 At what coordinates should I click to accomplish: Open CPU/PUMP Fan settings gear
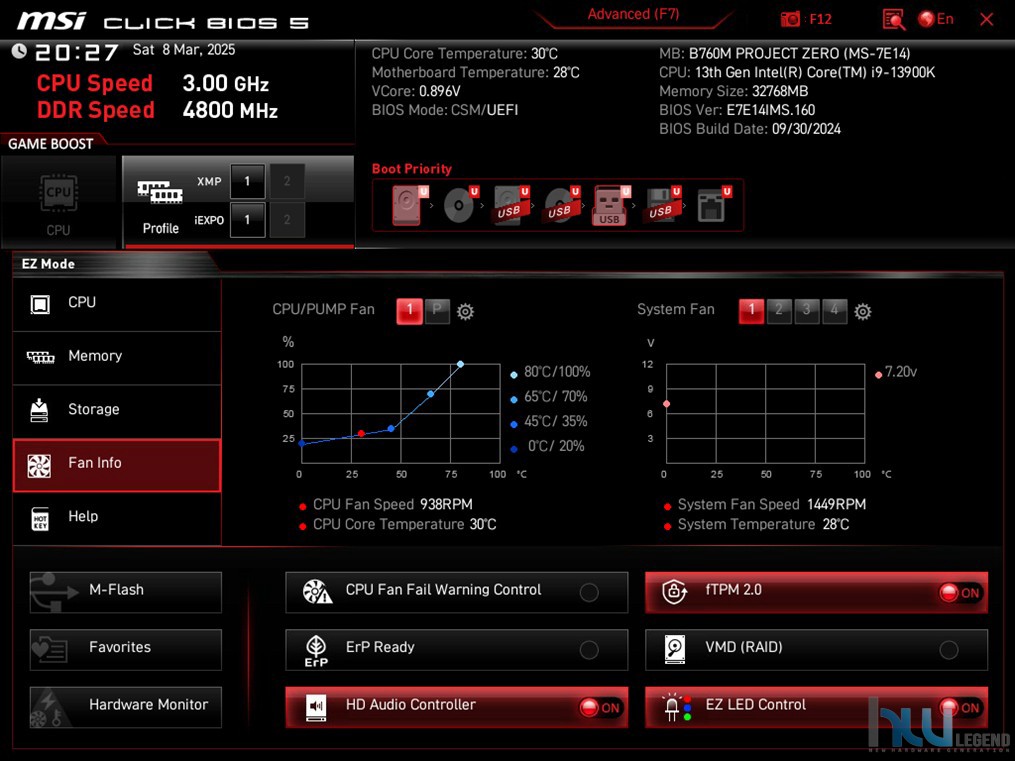[465, 312]
